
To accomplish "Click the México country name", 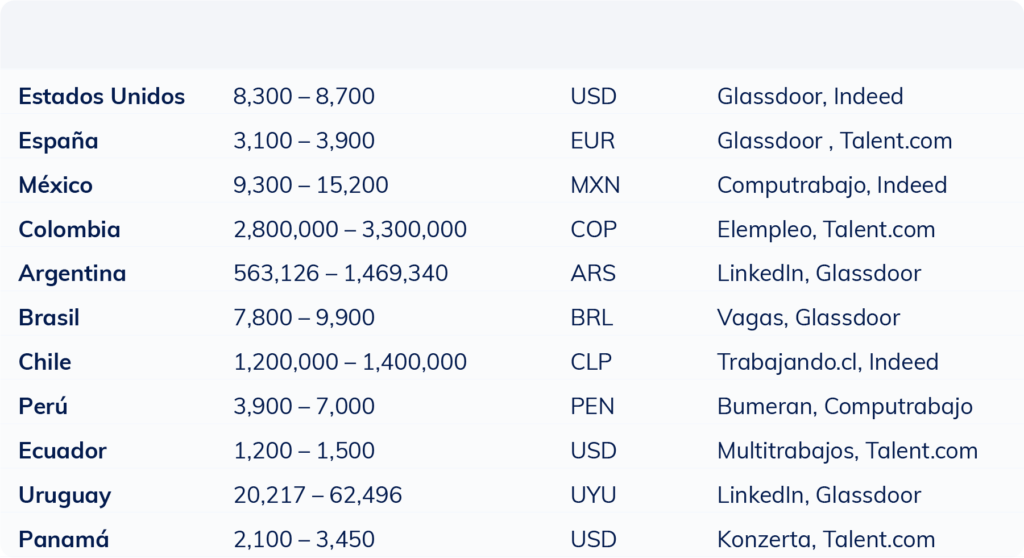I will tap(55, 185).
